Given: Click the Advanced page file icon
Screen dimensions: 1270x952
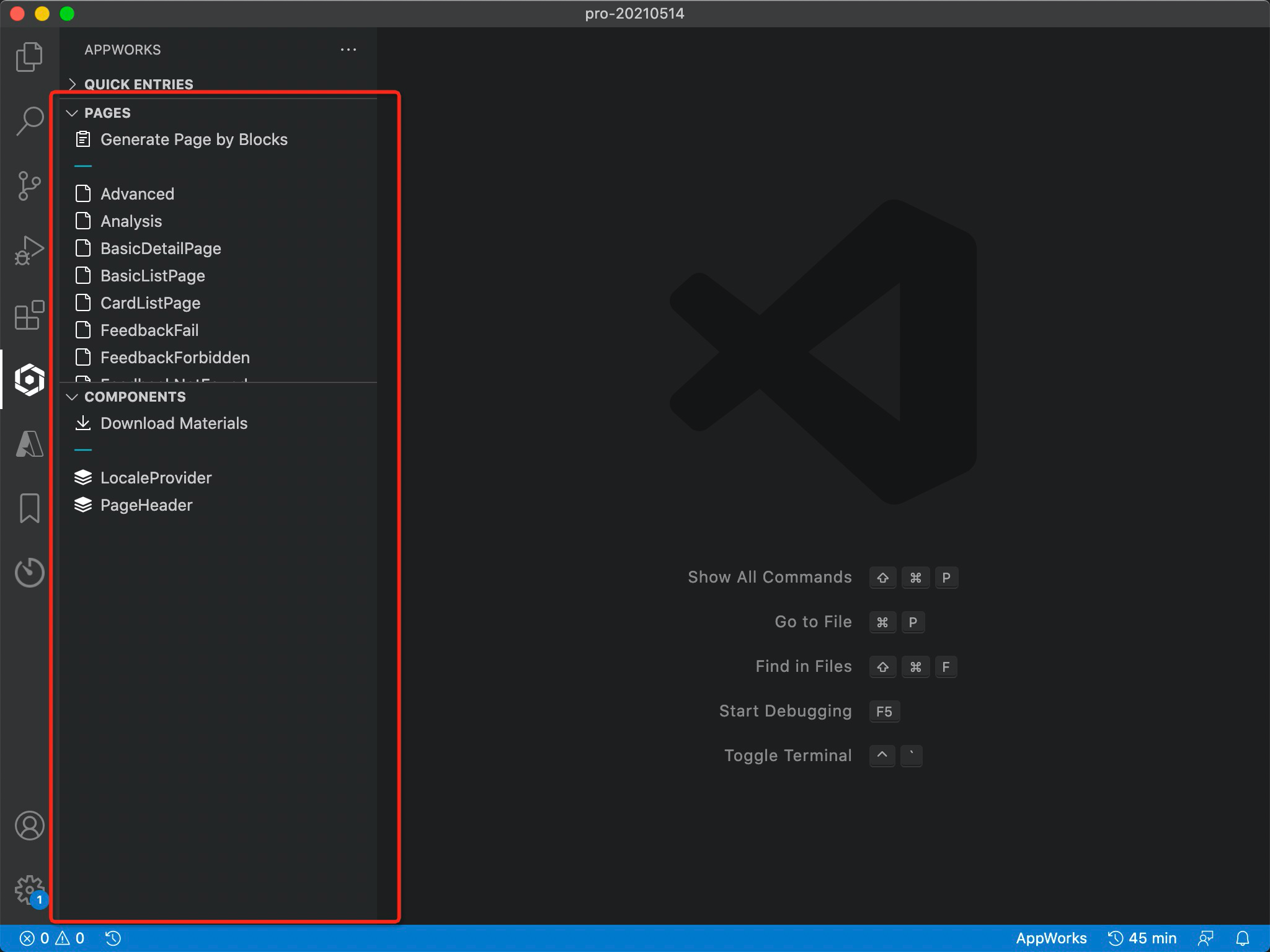Looking at the screenshot, I should pos(82,193).
